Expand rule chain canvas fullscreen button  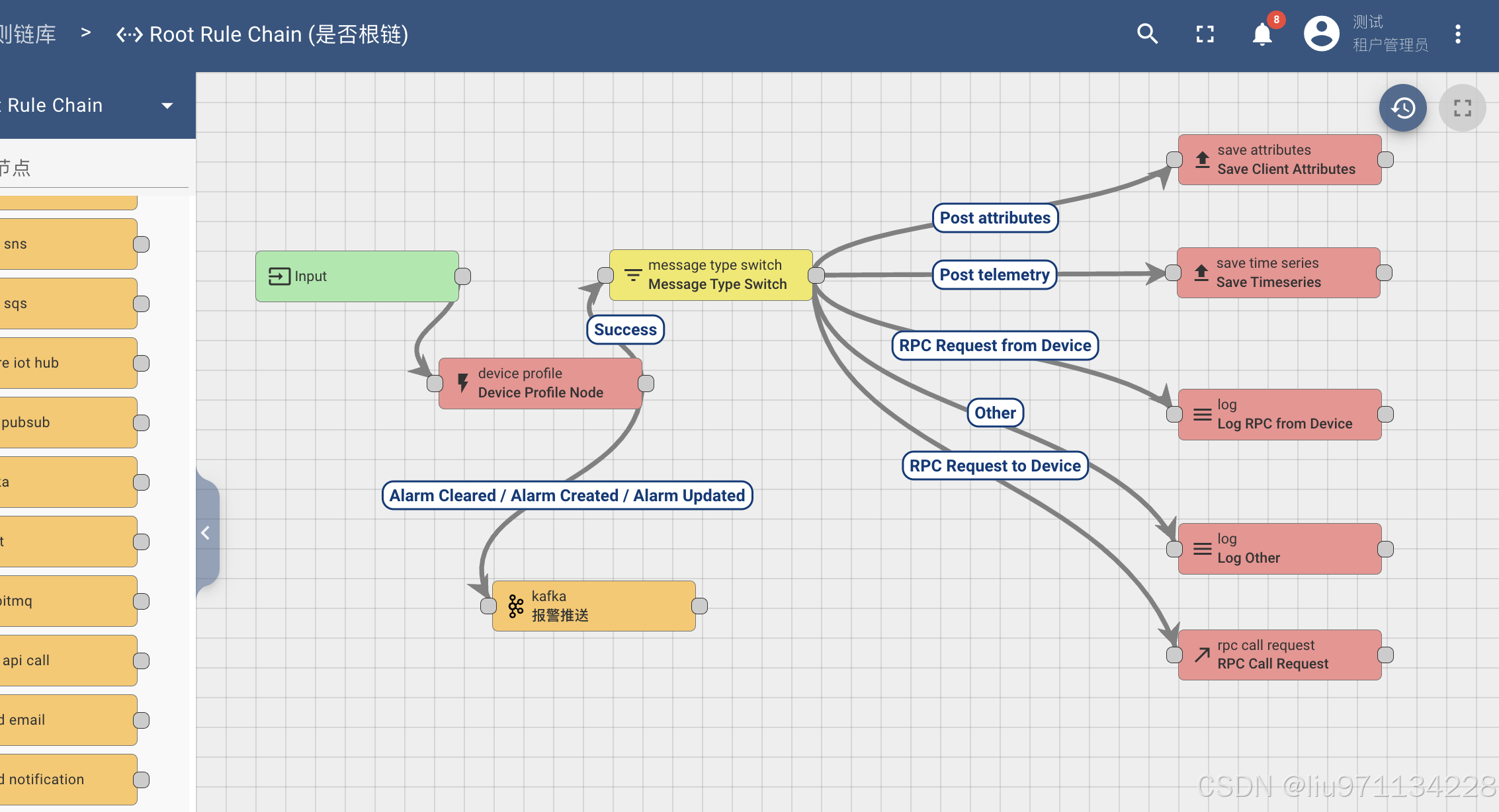point(1462,108)
